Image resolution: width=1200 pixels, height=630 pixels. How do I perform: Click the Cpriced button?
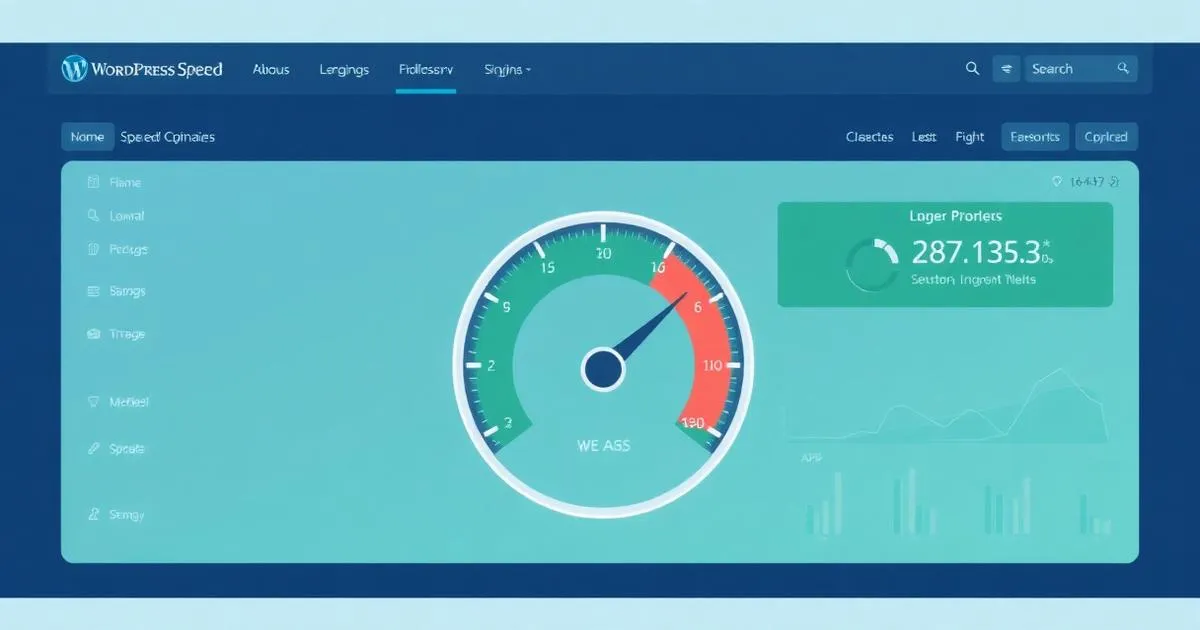pos(1106,137)
